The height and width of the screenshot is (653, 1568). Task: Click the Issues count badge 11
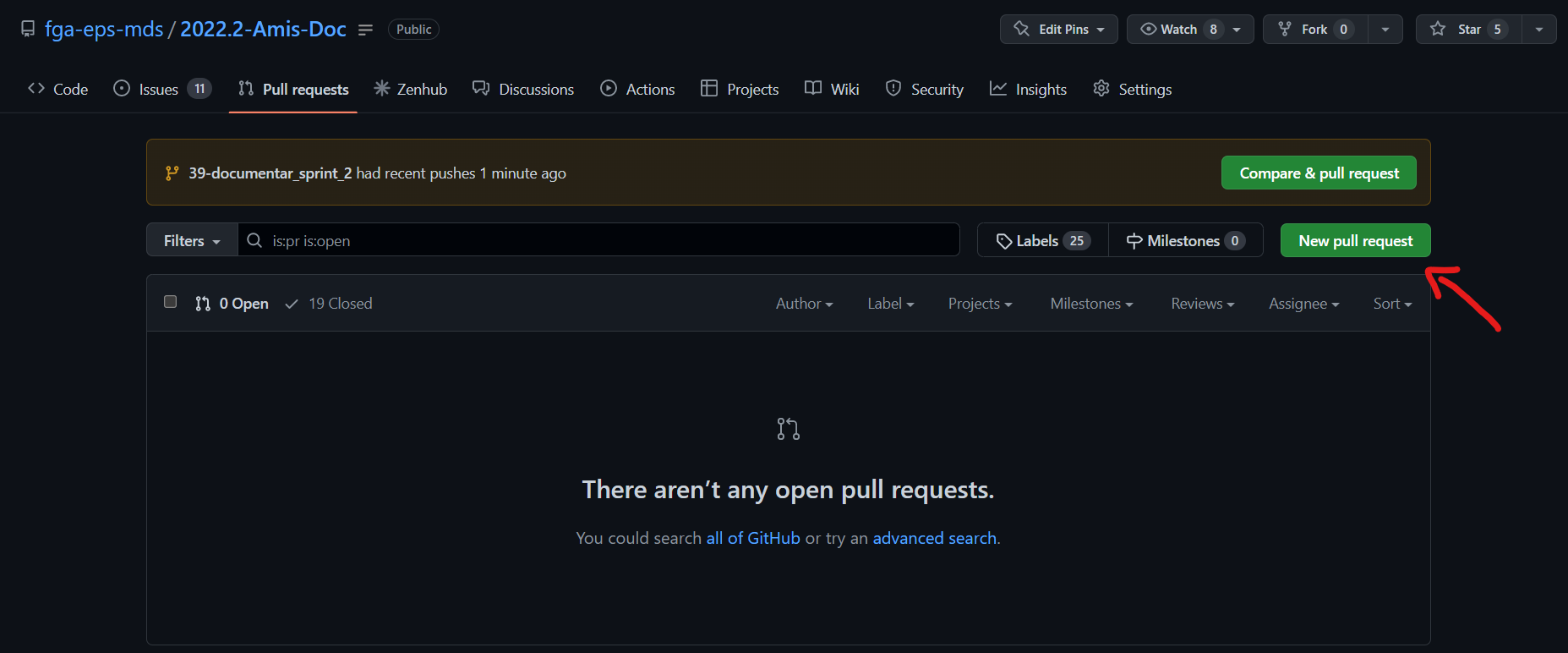click(199, 89)
